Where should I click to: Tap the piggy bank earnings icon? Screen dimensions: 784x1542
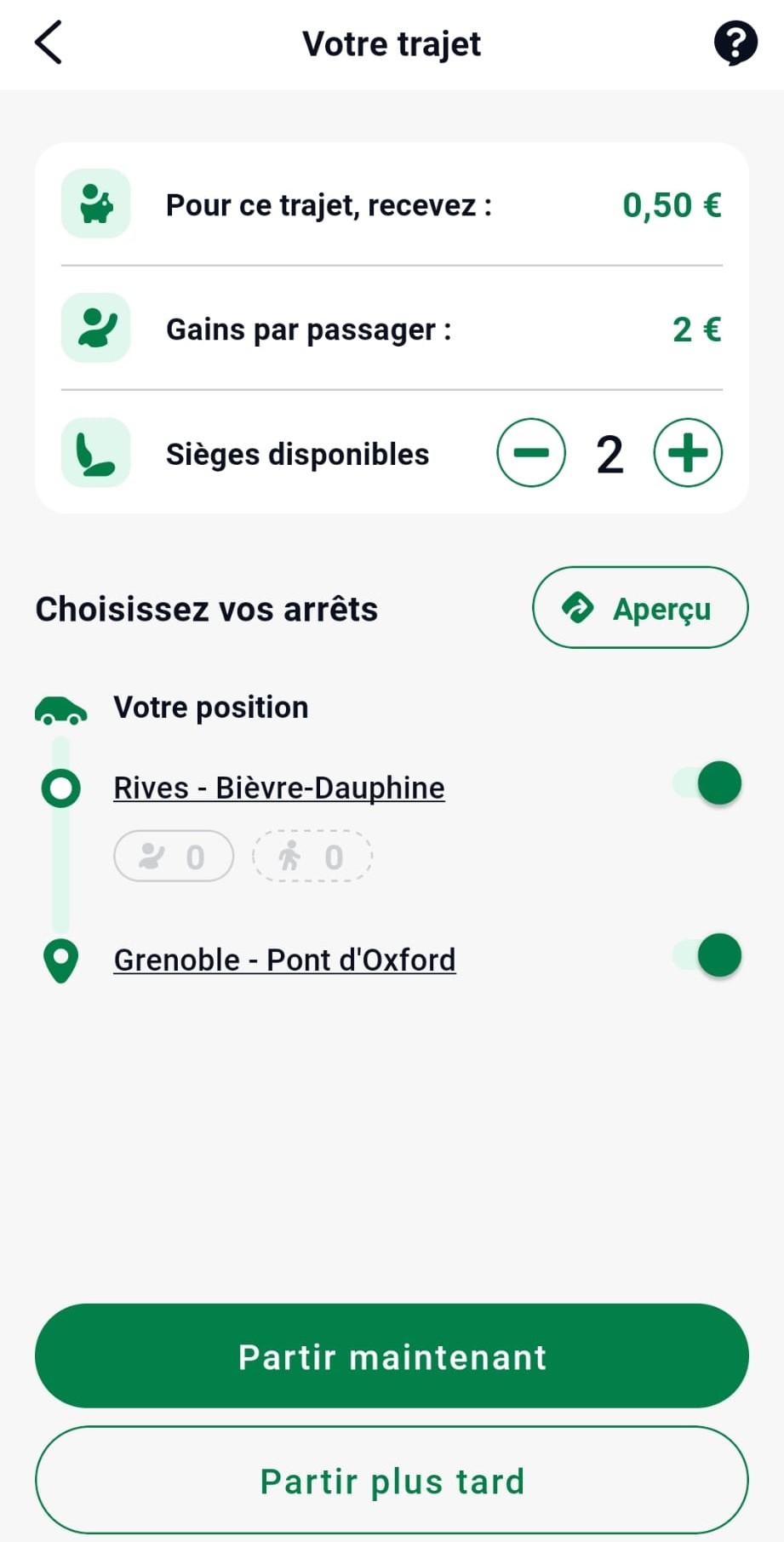coord(96,204)
